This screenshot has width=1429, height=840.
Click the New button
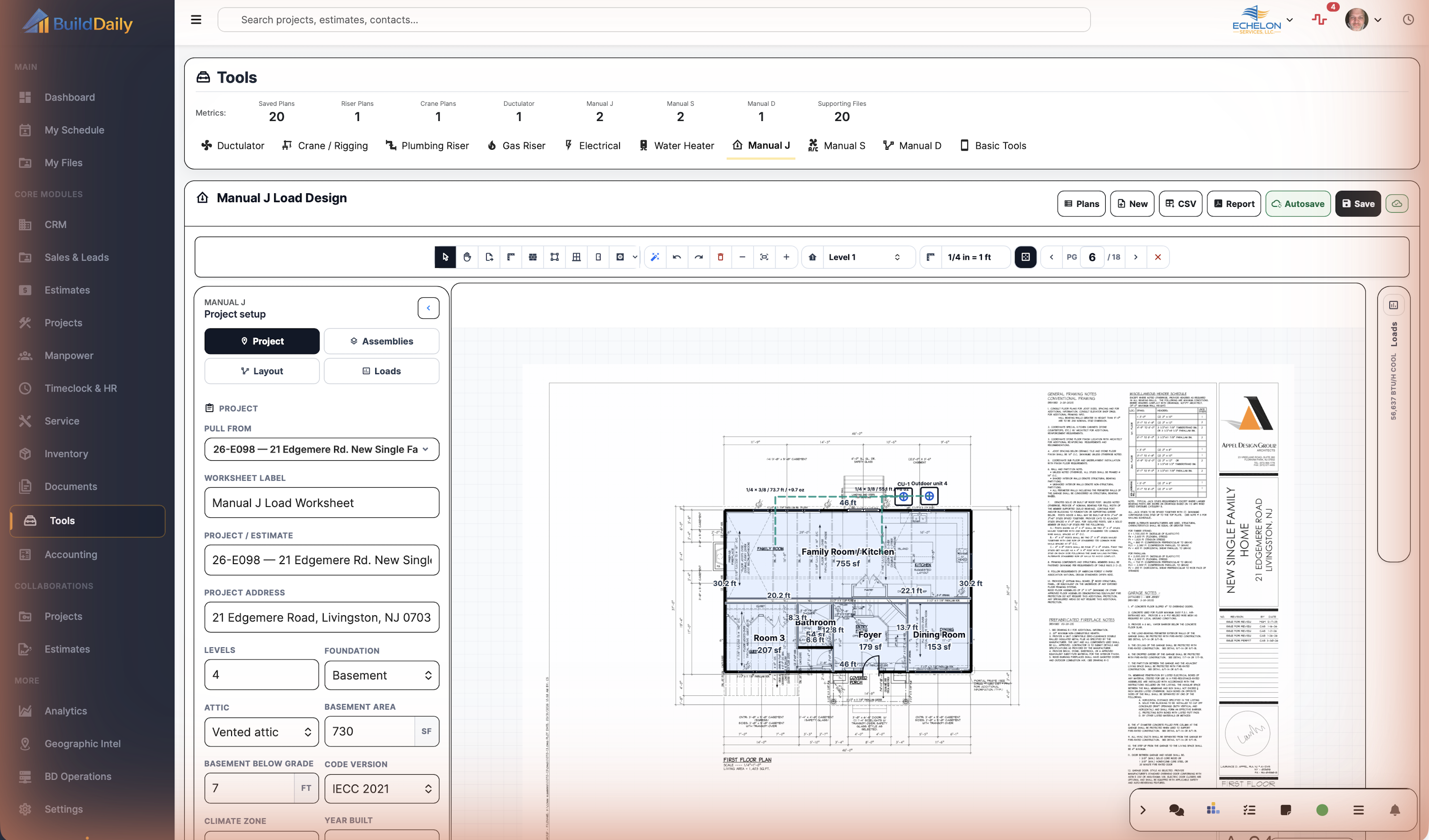point(1132,204)
